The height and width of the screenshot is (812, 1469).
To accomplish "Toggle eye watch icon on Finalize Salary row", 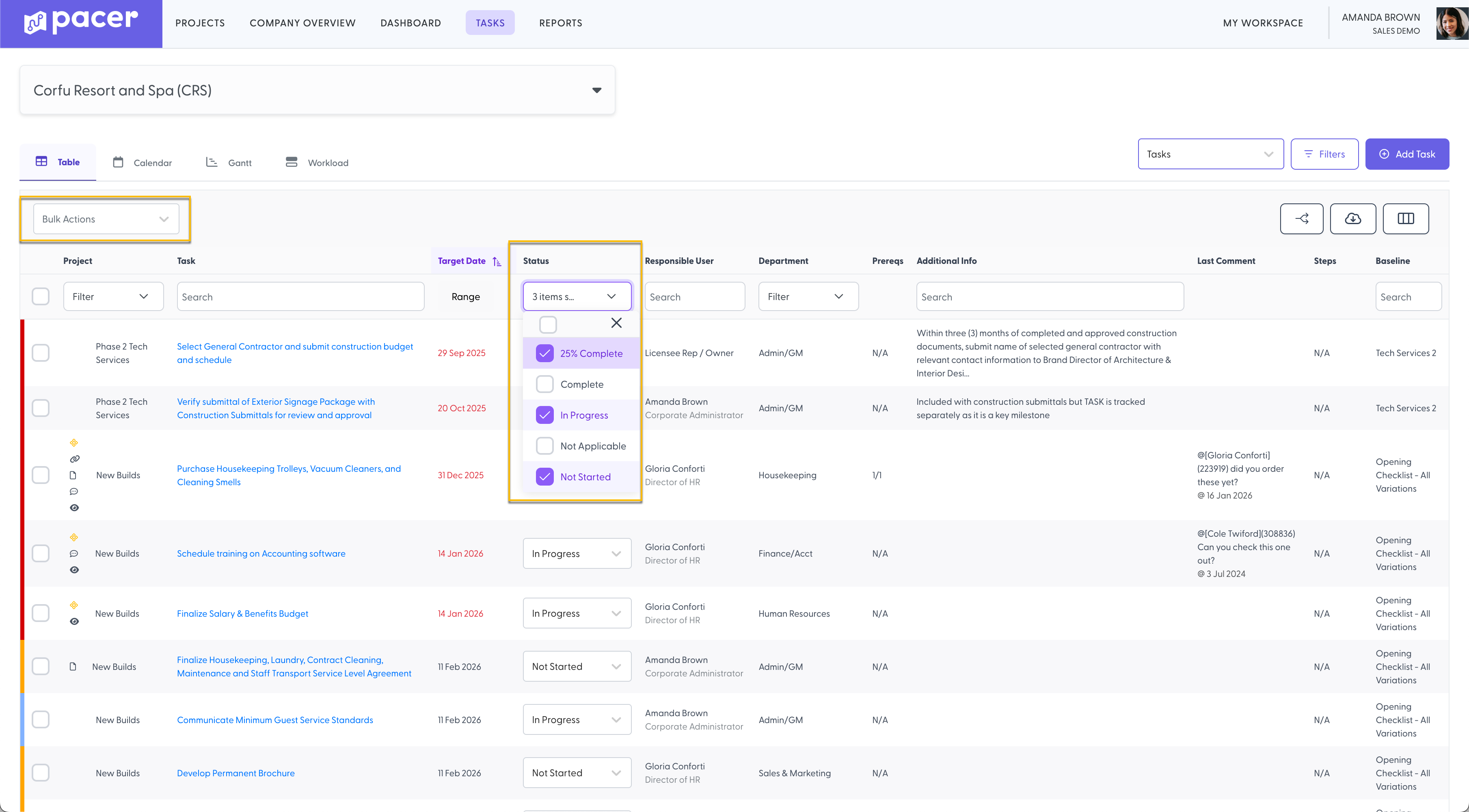I will tap(74, 622).
